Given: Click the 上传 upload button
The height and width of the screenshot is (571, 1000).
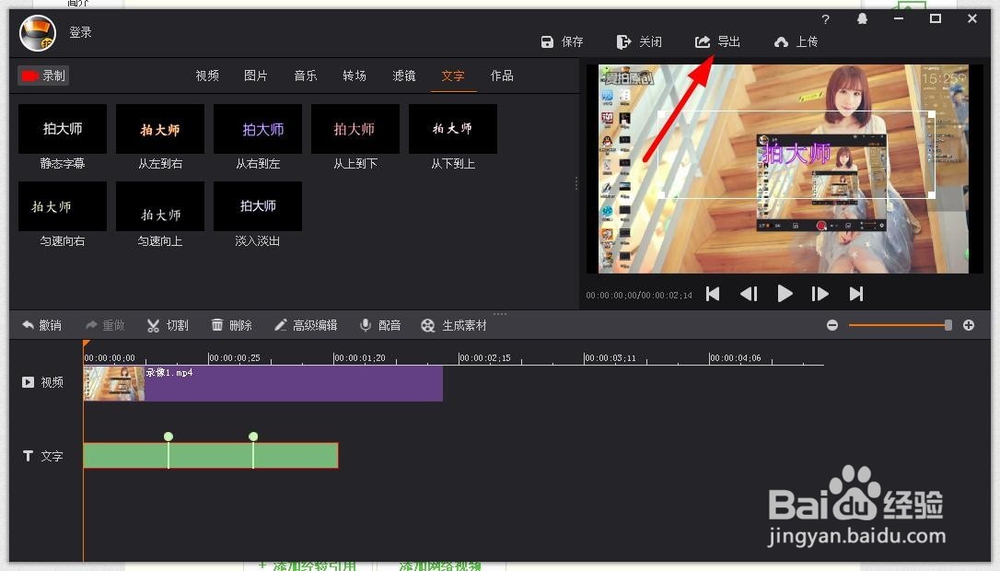Looking at the screenshot, I should coord(796,42).
